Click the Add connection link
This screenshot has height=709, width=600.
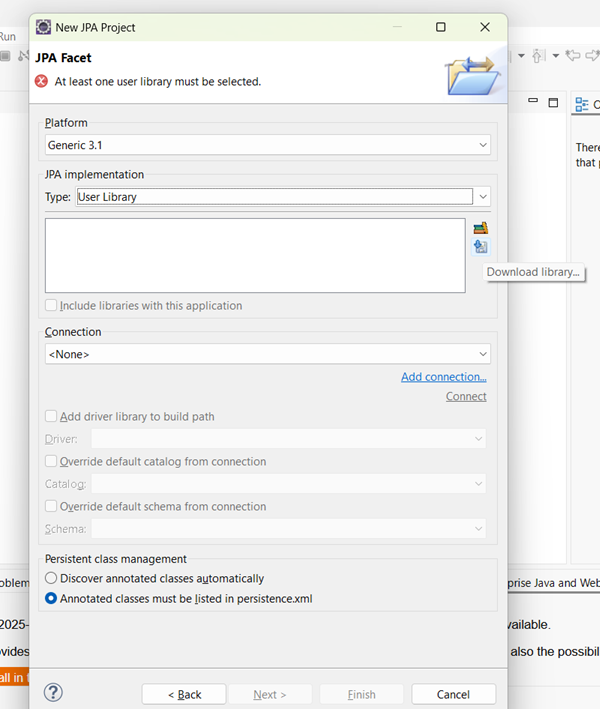[443, 377]
